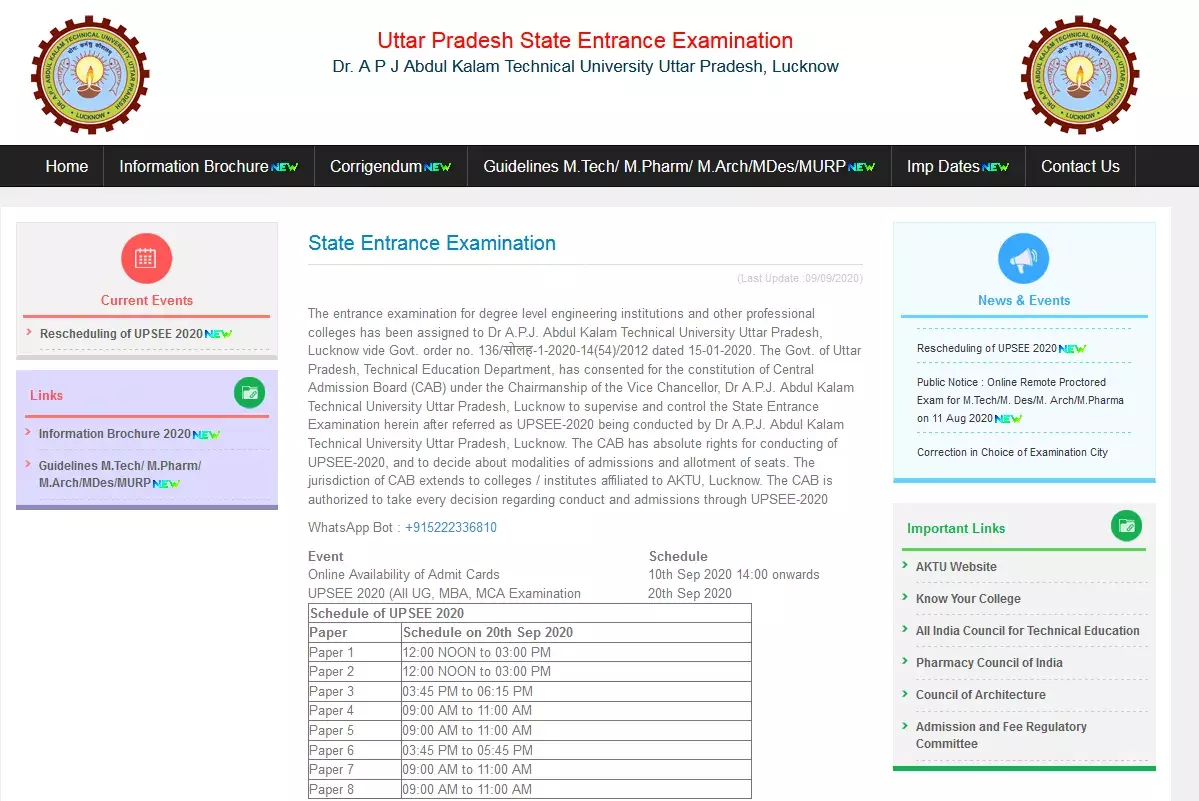Open the AKTU Website link
The width and height of the screenshot is (1199, 801).
[956, 567]
